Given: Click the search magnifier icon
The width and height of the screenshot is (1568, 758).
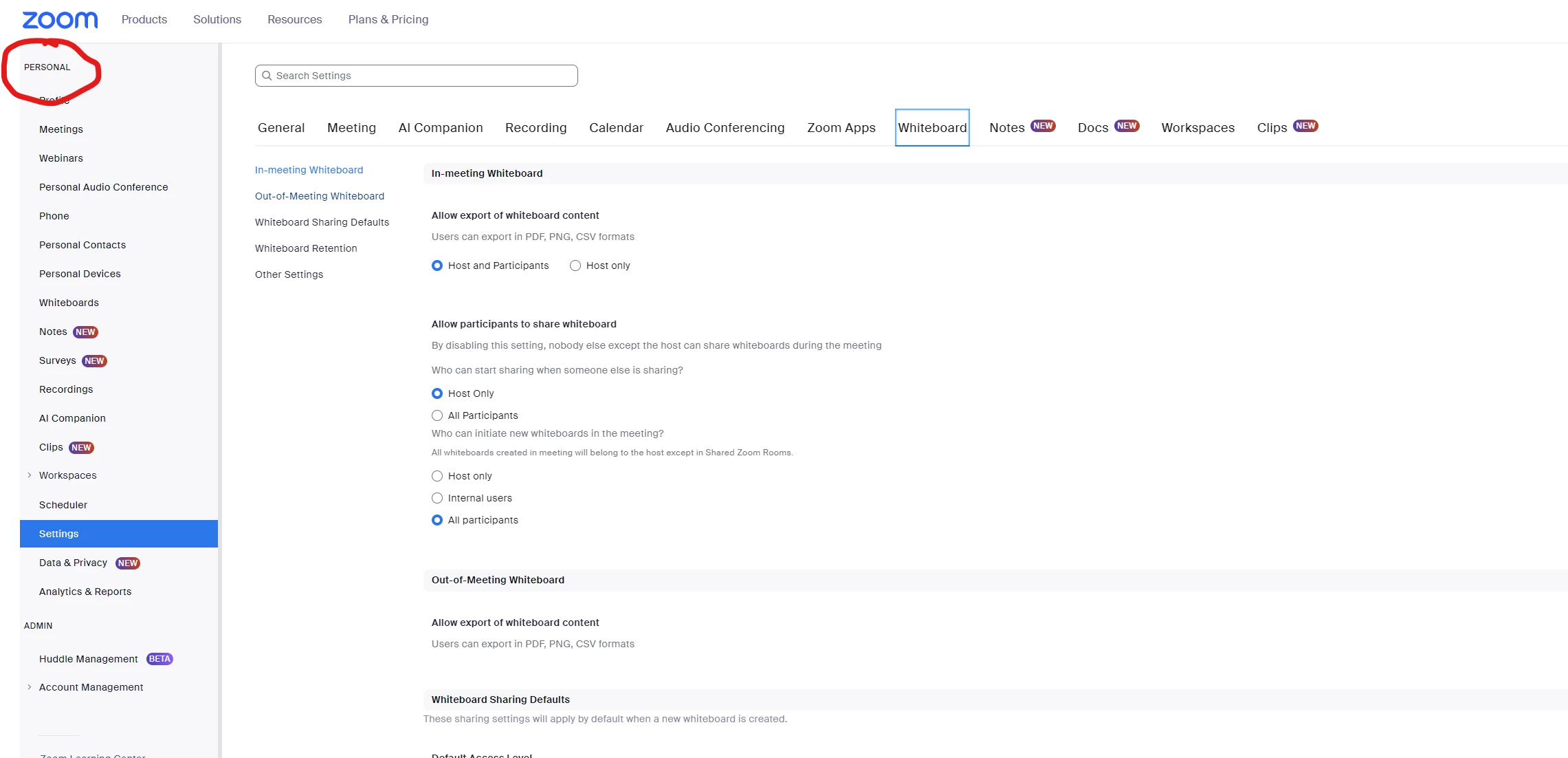Looking at the screenshot, I should pos(267,76).
